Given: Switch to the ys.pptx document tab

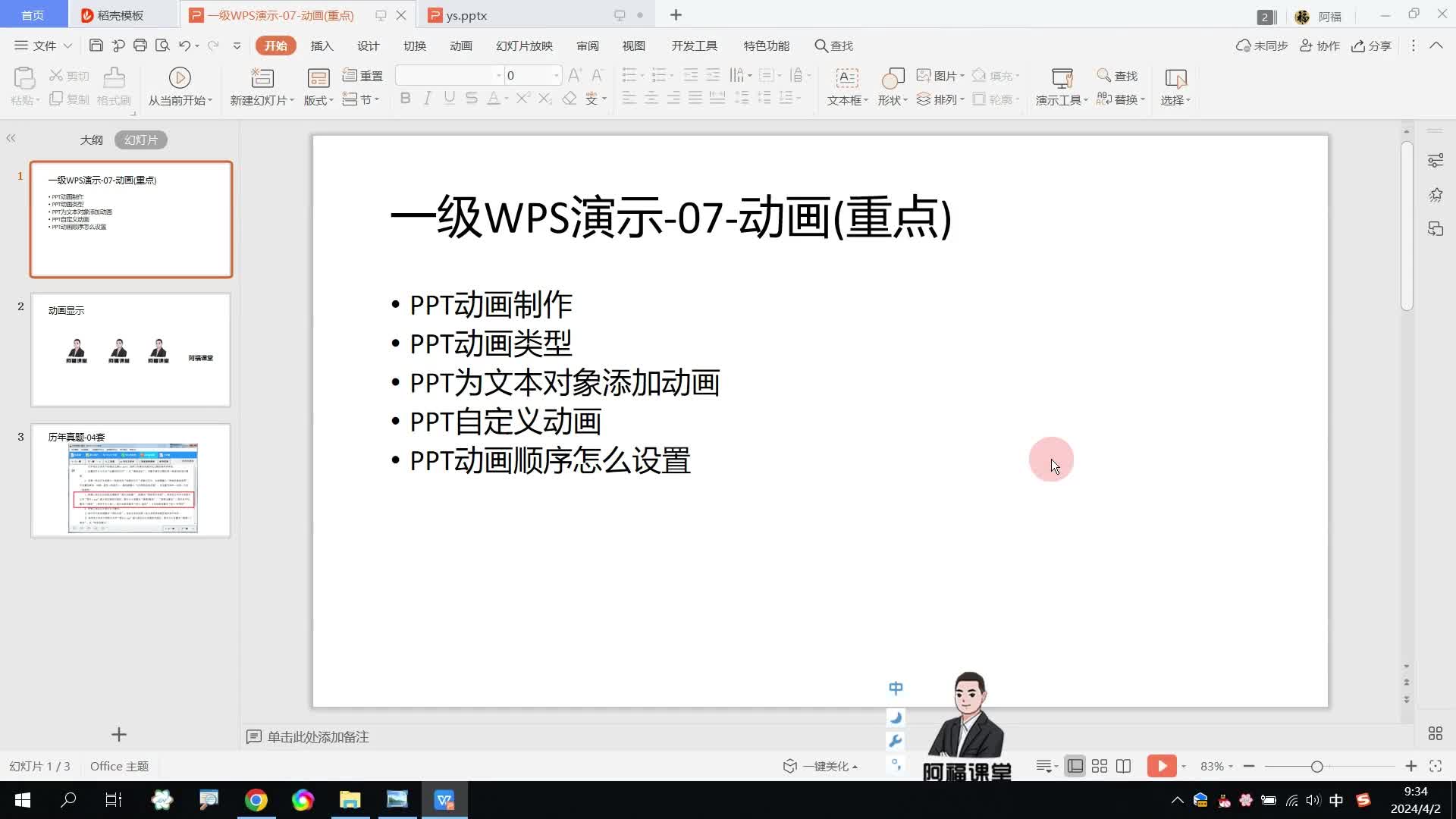Looking at the screenshot, I should (466, 15).
